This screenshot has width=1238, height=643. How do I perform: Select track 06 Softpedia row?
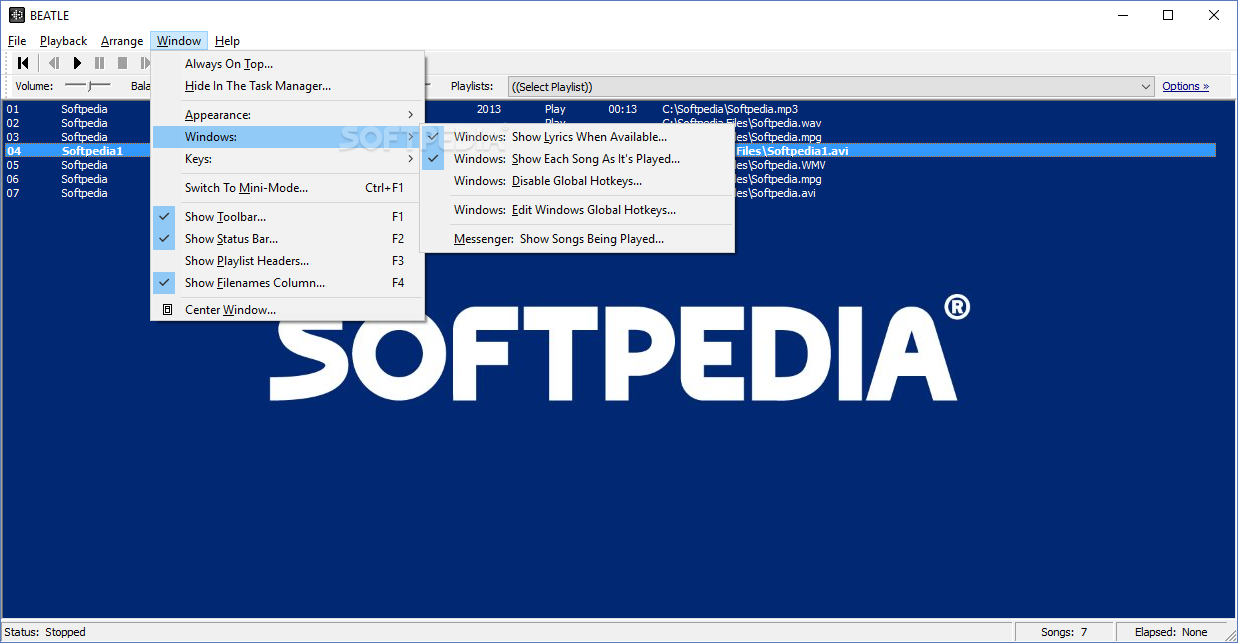click(609, 179)
